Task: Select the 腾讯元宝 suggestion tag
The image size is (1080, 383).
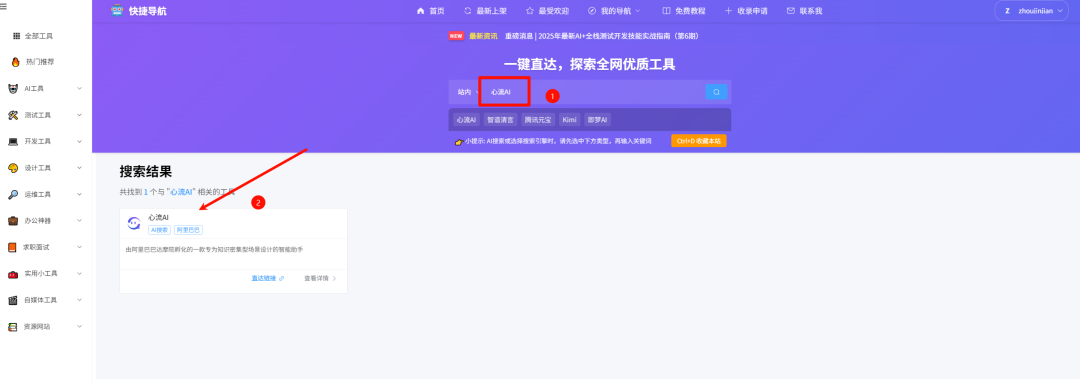Action: click(x=538, y=120)
